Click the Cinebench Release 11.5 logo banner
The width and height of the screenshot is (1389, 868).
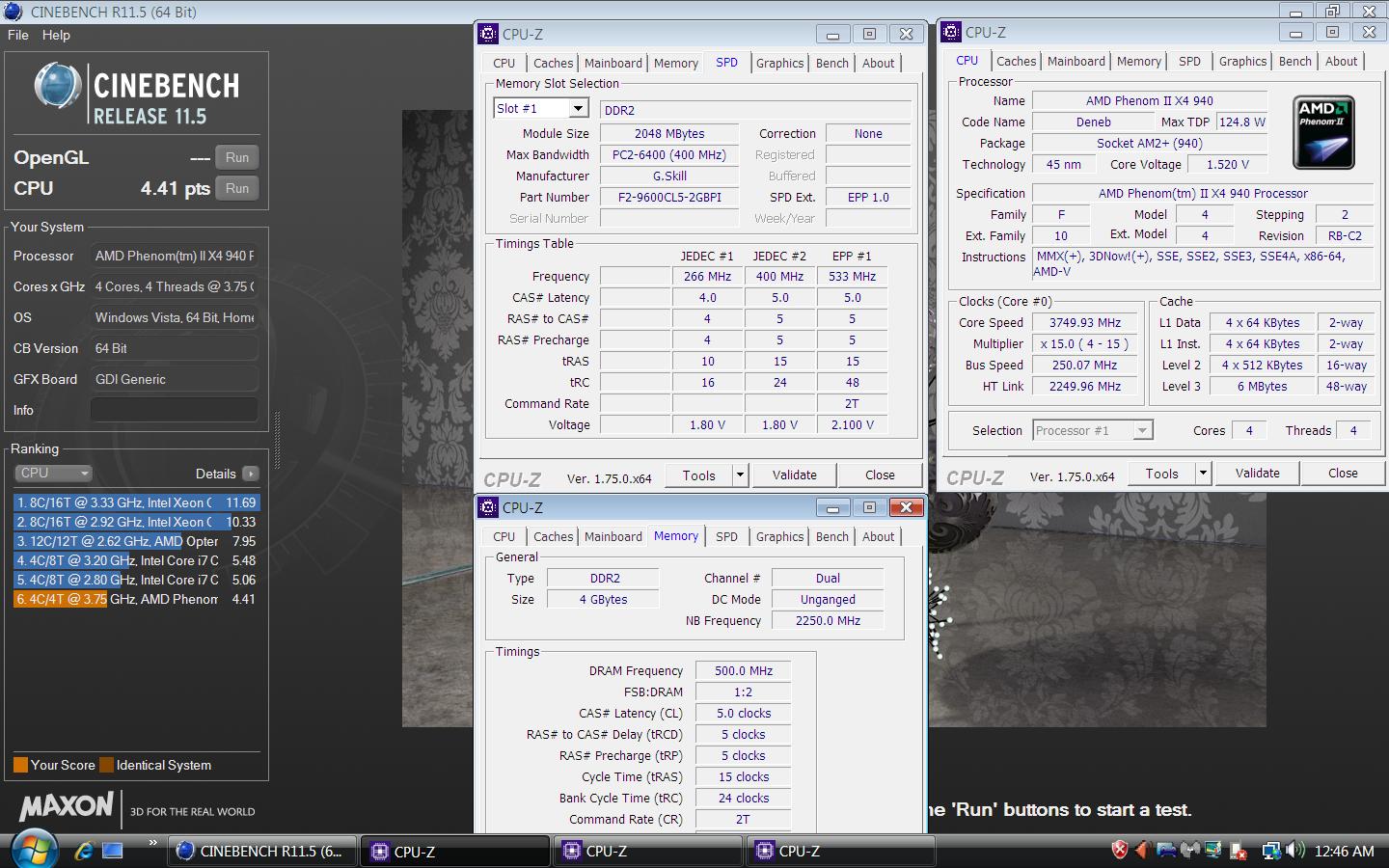[137, 95]
